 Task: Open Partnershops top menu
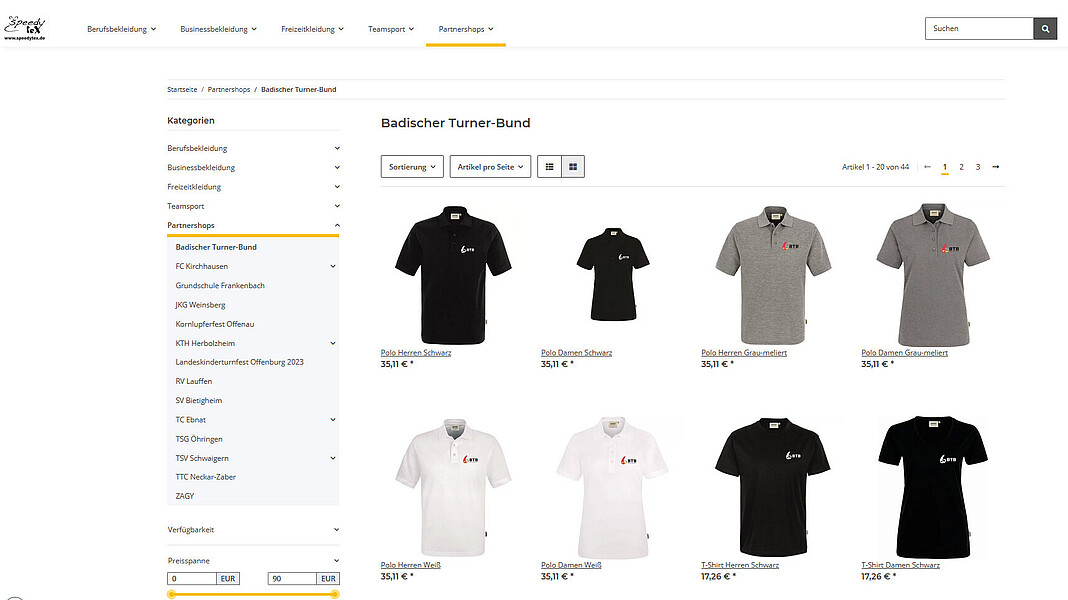(x=466, y=29)
